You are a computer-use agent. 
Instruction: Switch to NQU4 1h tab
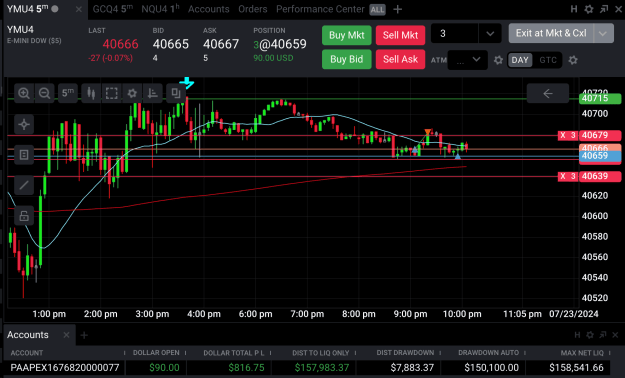pos(160,9)
